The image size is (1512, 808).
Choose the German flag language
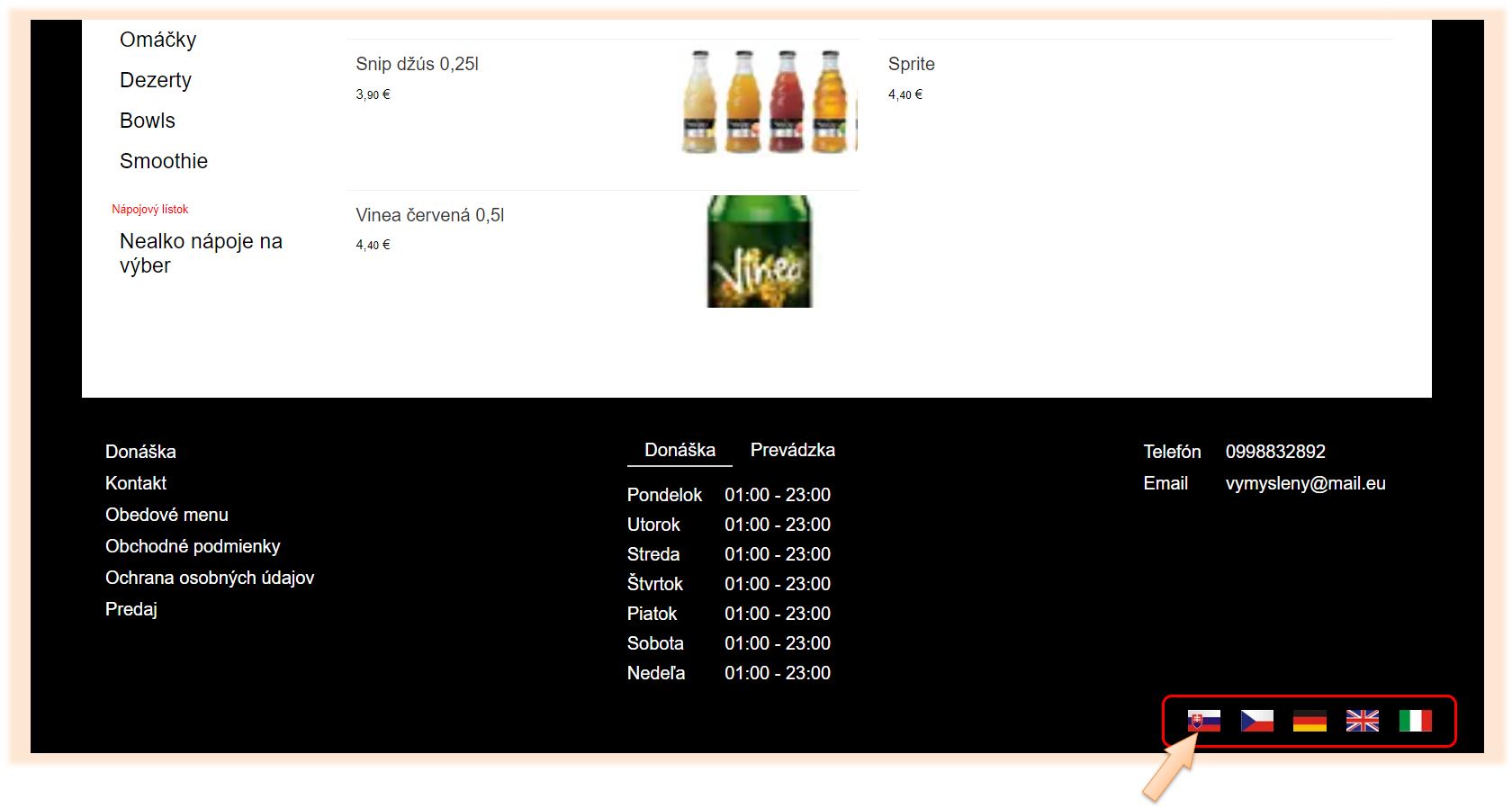pyautogui.click(x=1309, y=721)
